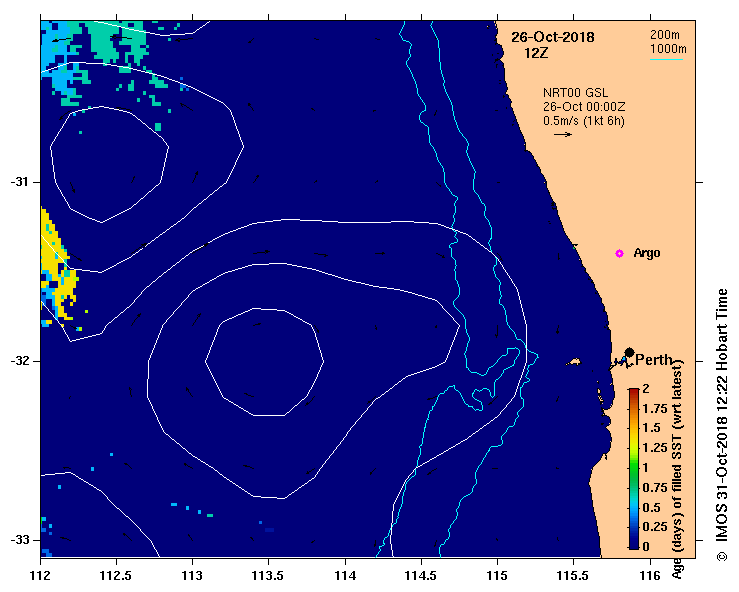Screen dimensions: 739x592
Task: Click the IMOS copyright timestamp text
Action: pos(722,424)
